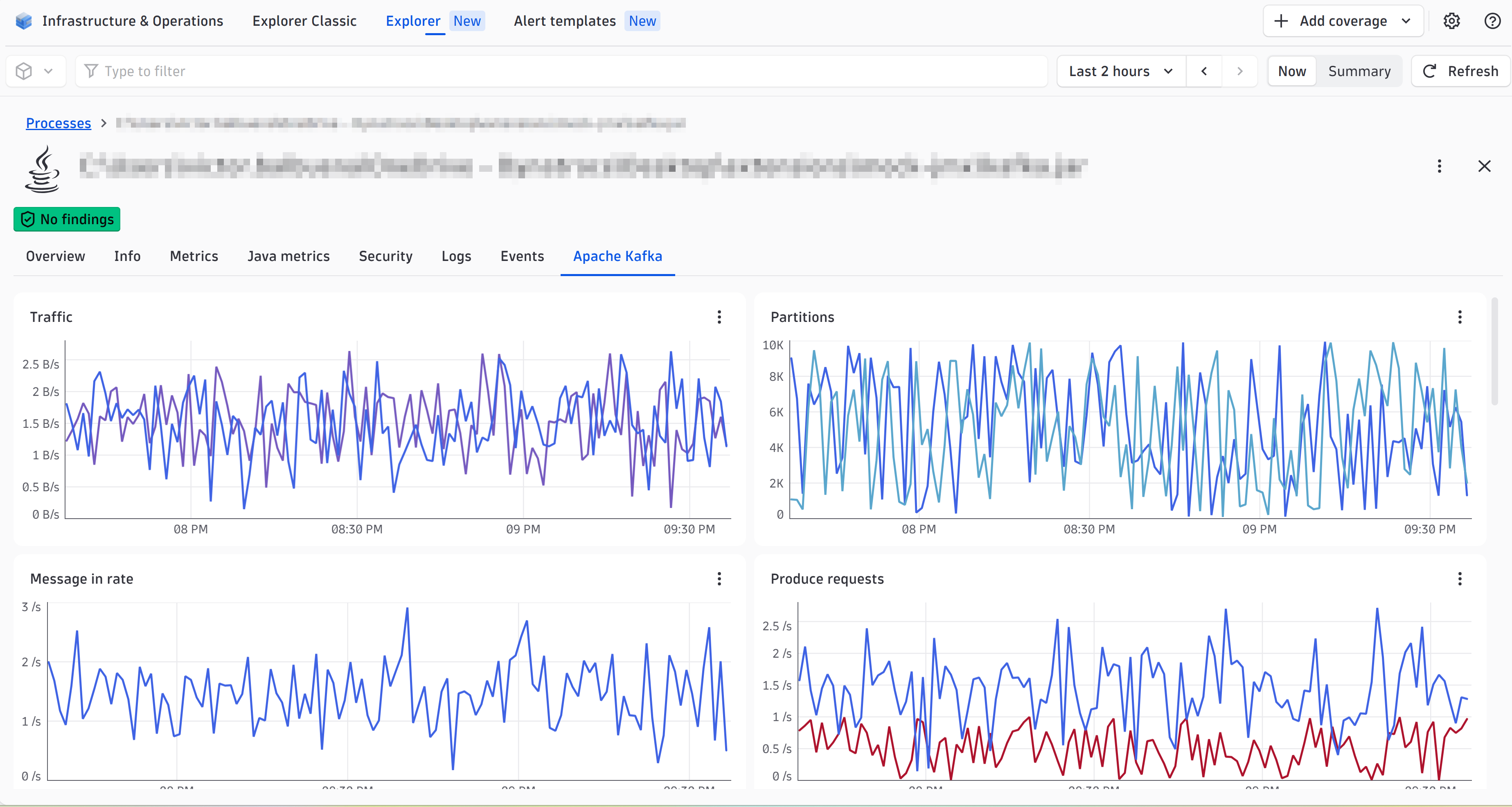Switch to the Metrics tab
This screenshot has height=807, width=1512.
(x=194, y=256)
